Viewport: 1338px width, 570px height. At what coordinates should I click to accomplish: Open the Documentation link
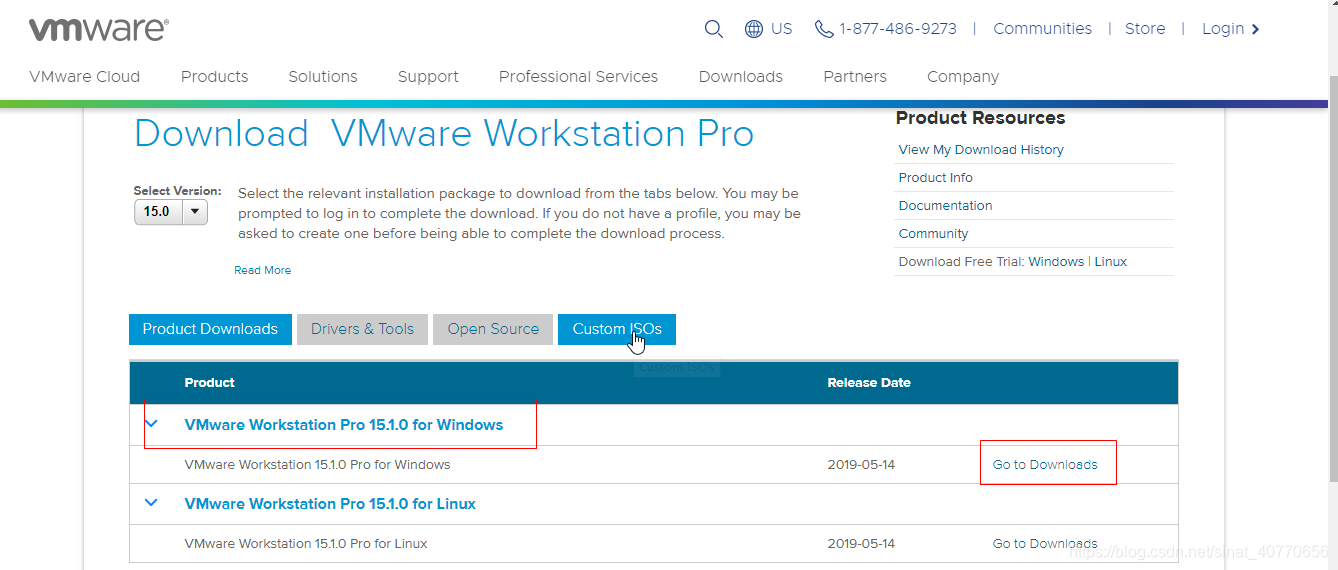pos(946,206)
